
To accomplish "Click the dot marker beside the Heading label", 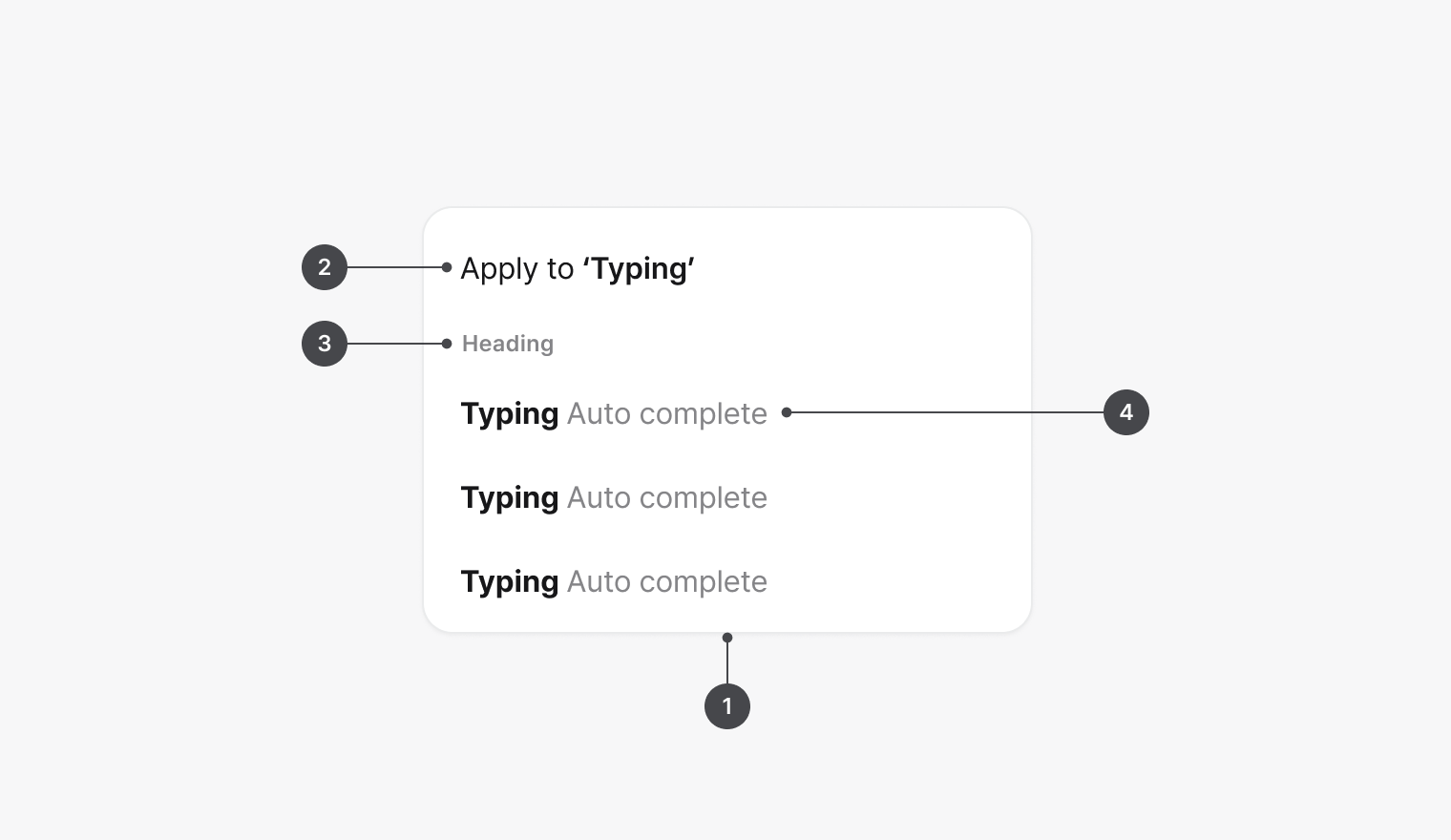I will pos(447,344).
